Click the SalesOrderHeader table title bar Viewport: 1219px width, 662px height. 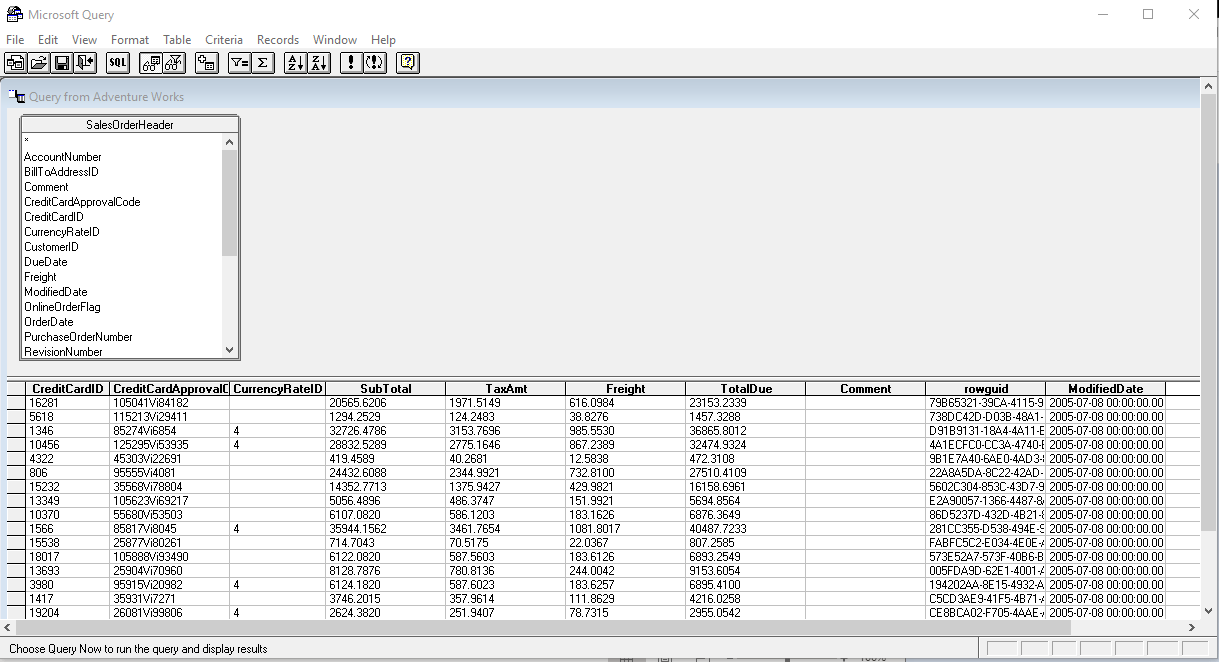click(130, 125)
